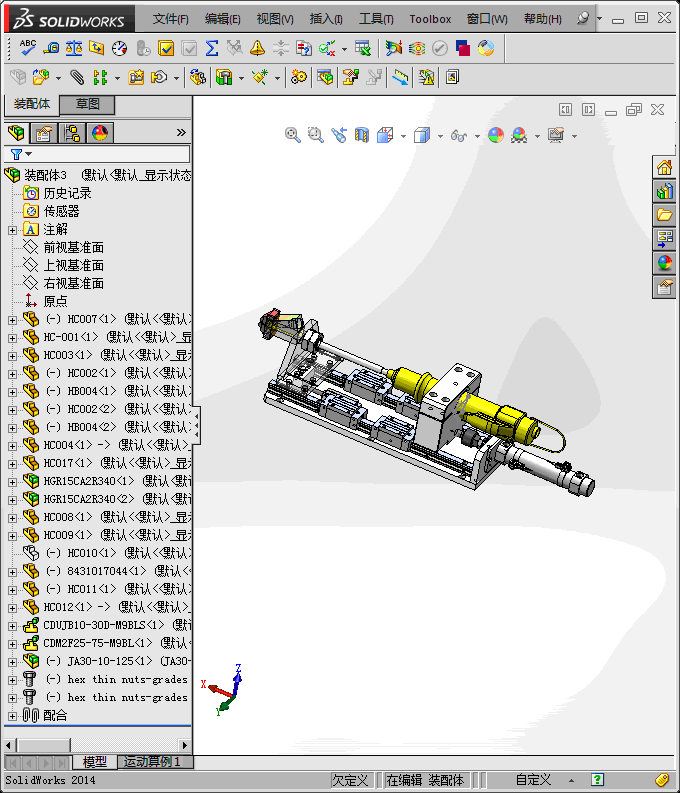Open Hide/Show Items glasses dropdown

click(477, 136)
